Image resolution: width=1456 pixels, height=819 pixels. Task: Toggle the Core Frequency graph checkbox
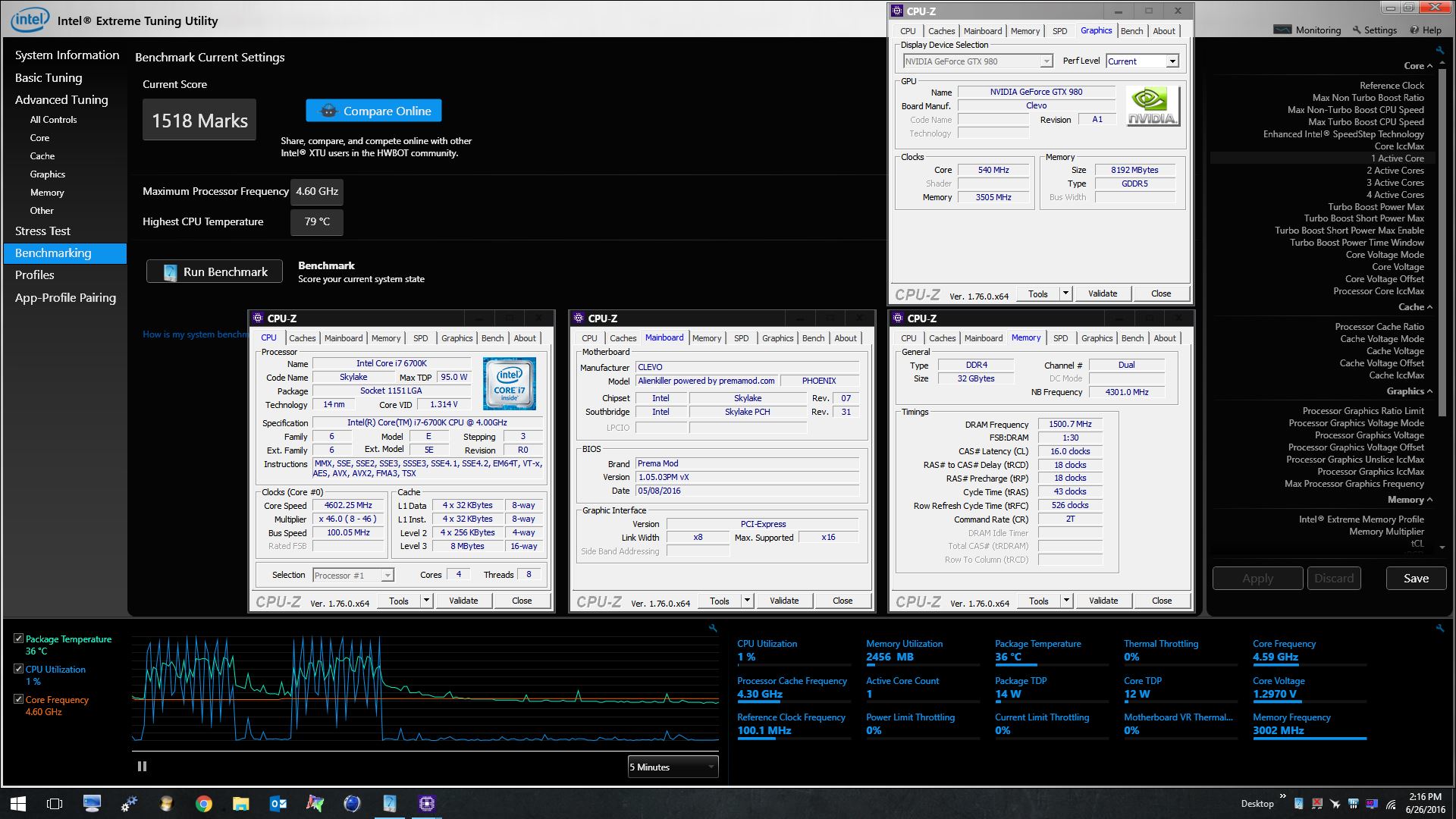pos(18,699)
